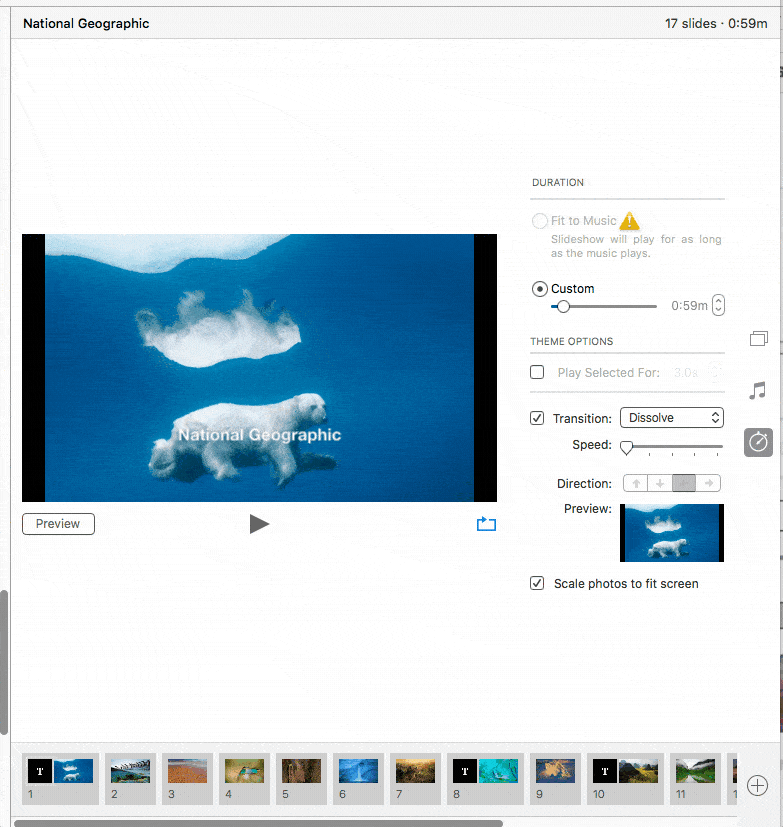The image size is (783, 827).
Task: Open the Dissolve transition dropdown
Action: (672, 418)
